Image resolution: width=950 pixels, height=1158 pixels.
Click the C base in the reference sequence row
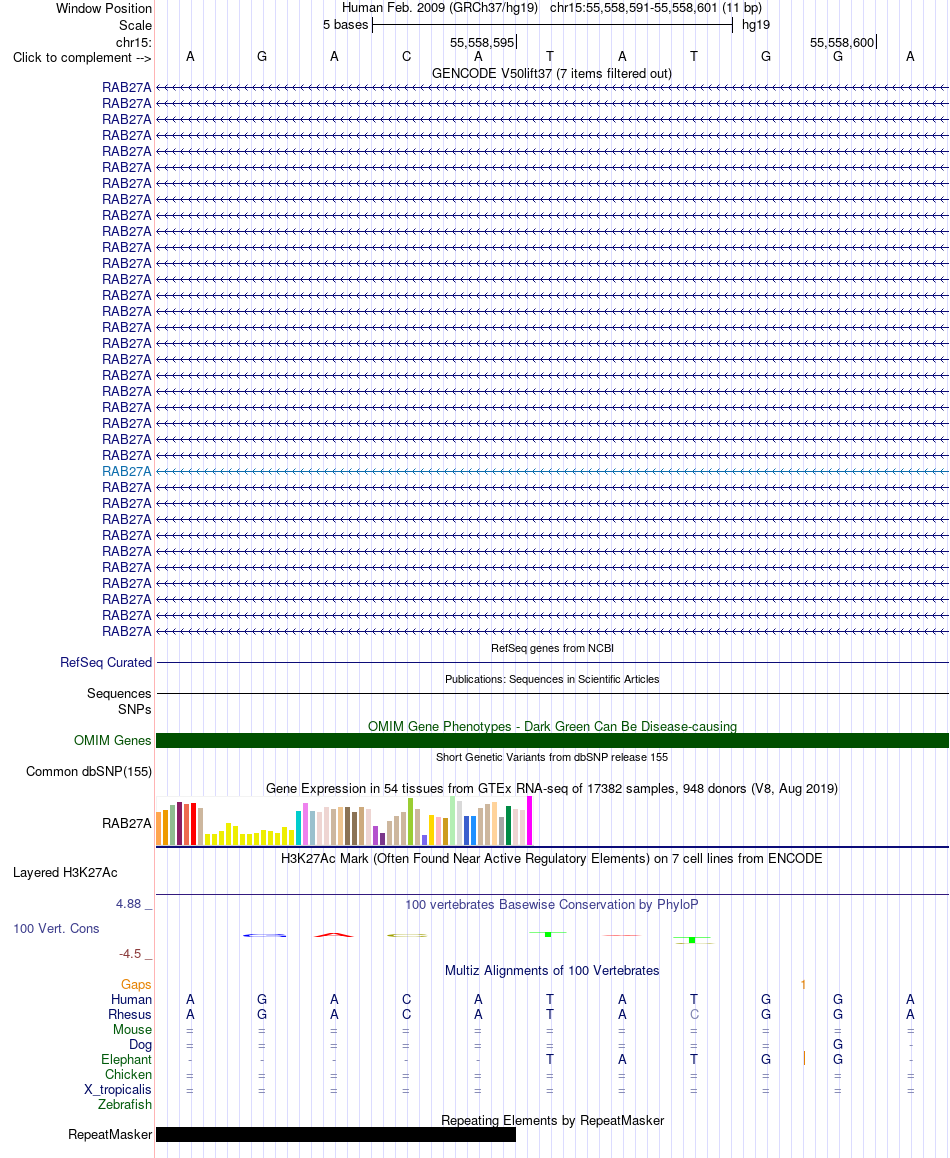point(406,56)
